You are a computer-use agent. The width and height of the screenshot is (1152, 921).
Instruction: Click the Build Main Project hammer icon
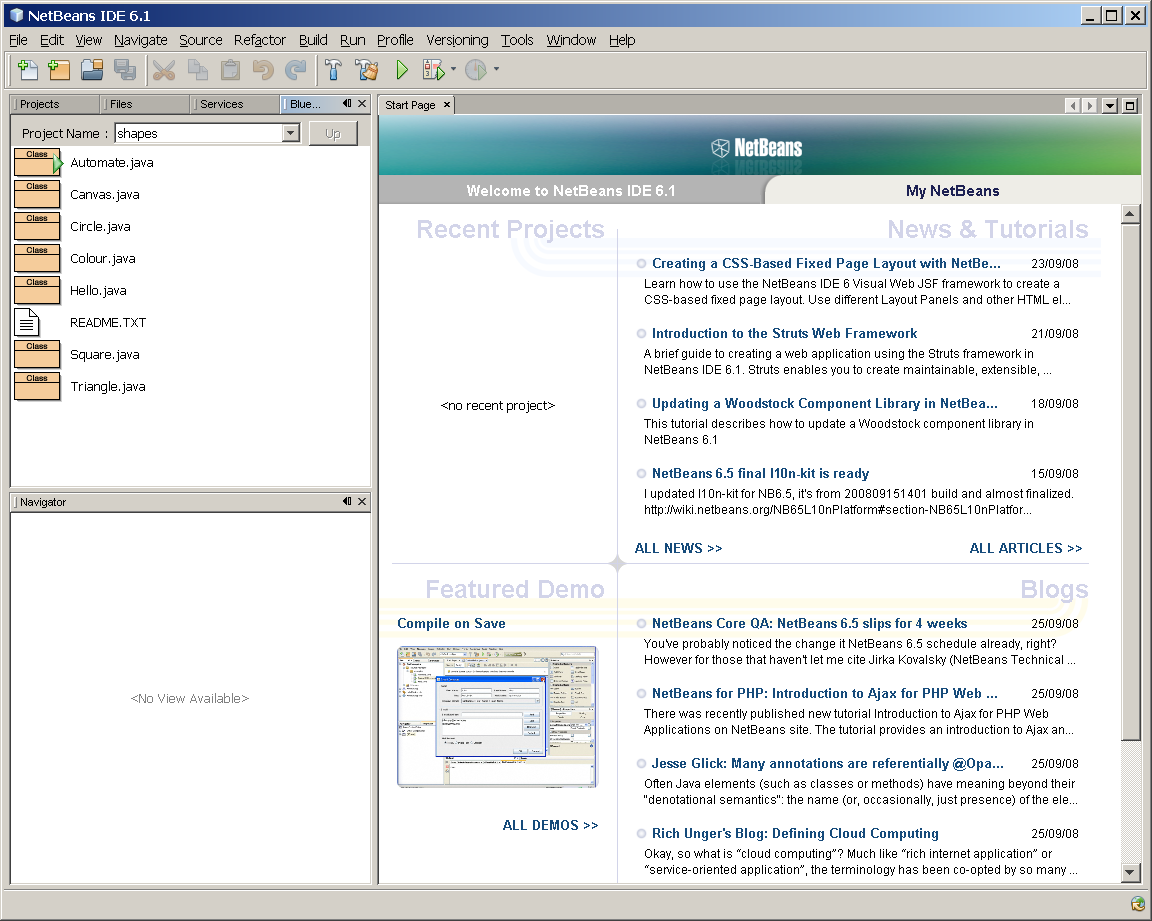tap(334, 70)
